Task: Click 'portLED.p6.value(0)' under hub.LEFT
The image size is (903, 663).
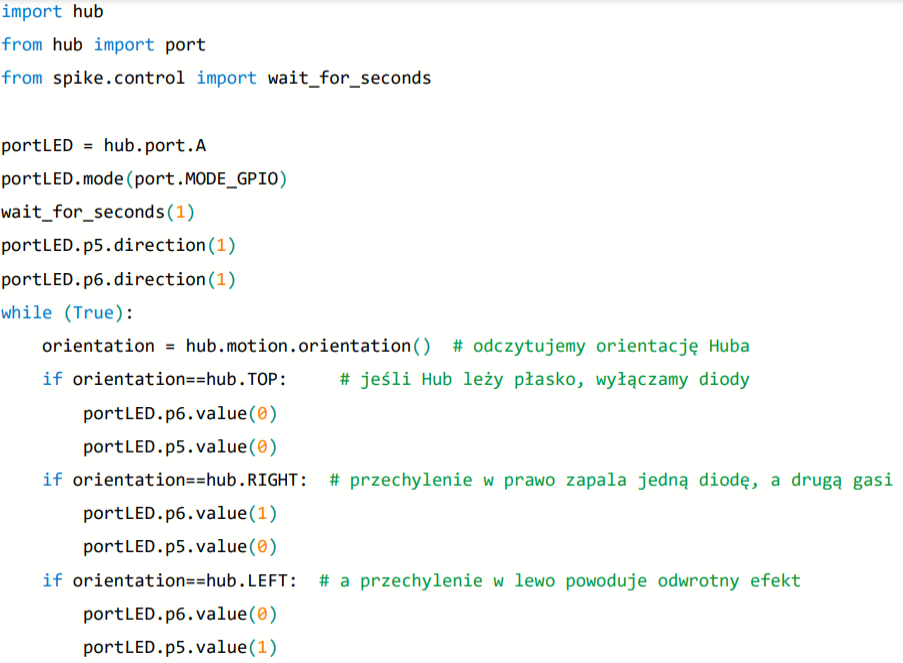Action: 180,614
